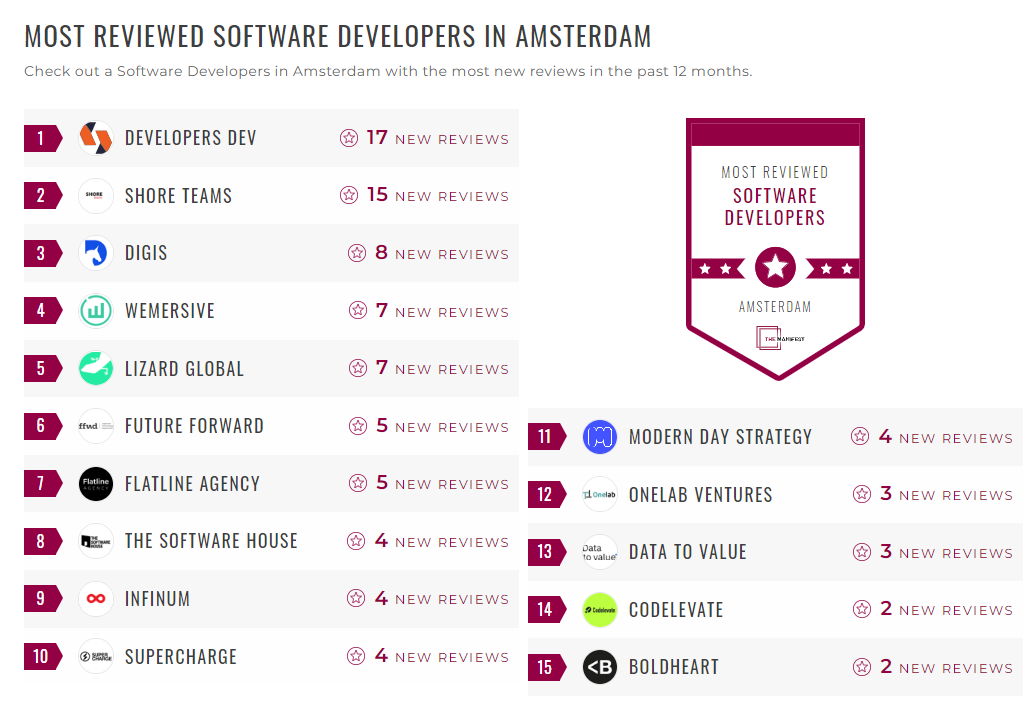Select the Infinum infinity logo

[94, 598]
